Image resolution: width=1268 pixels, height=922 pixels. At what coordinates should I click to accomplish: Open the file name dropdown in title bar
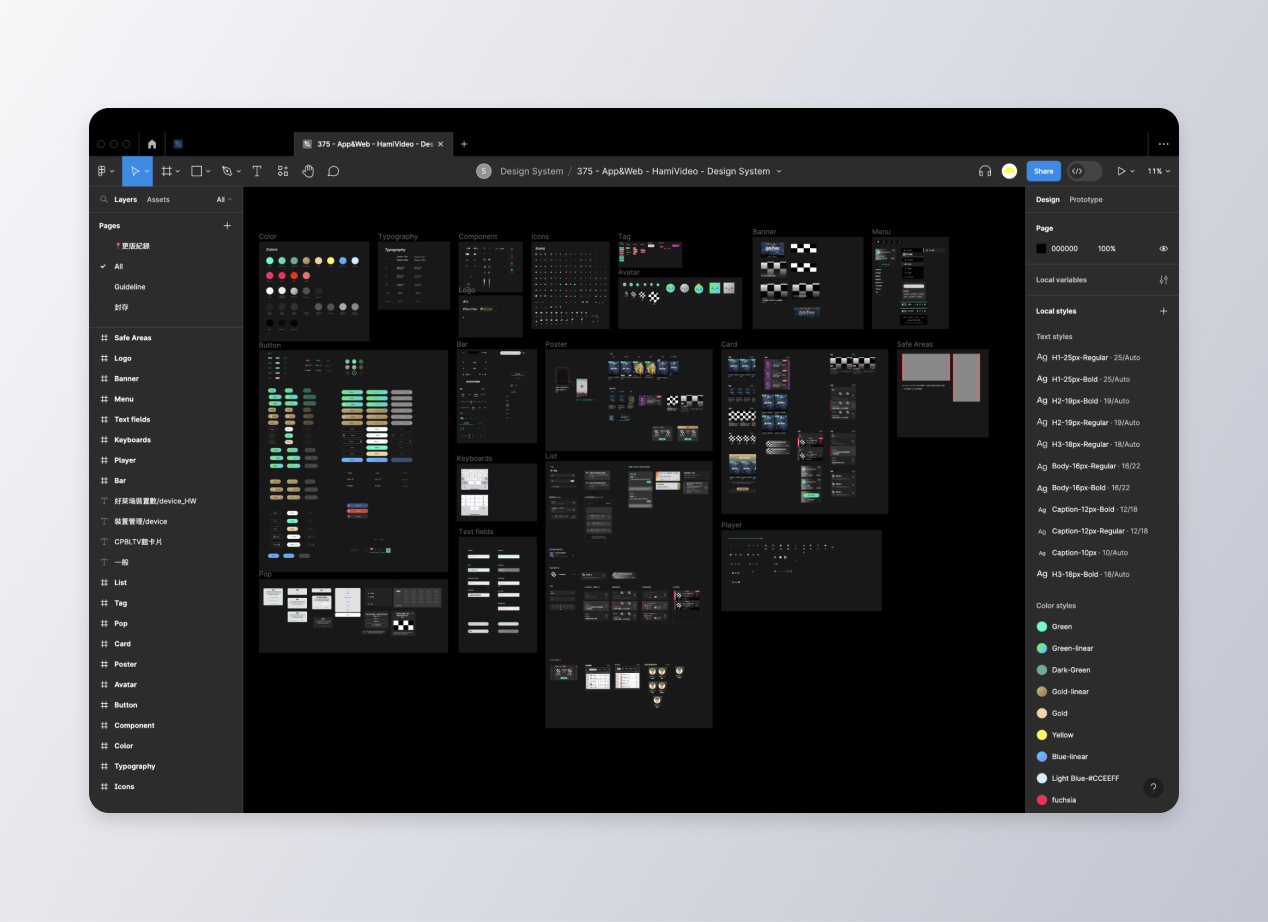781,171
